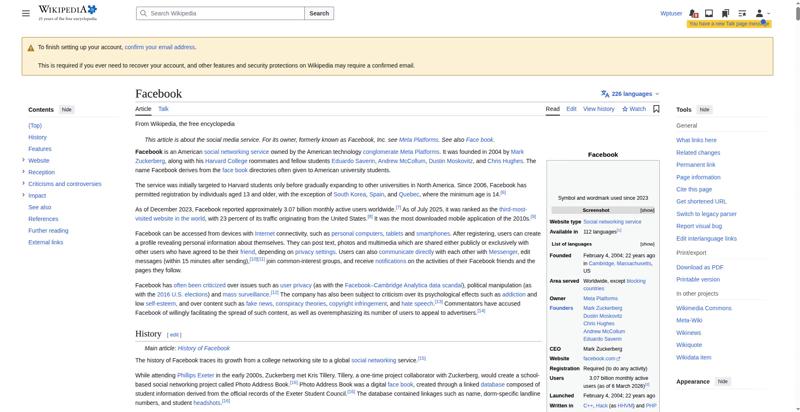Click Edit interlanguage links
The height and width of the screenshot is (412, 800).
(x=707, y=238)
